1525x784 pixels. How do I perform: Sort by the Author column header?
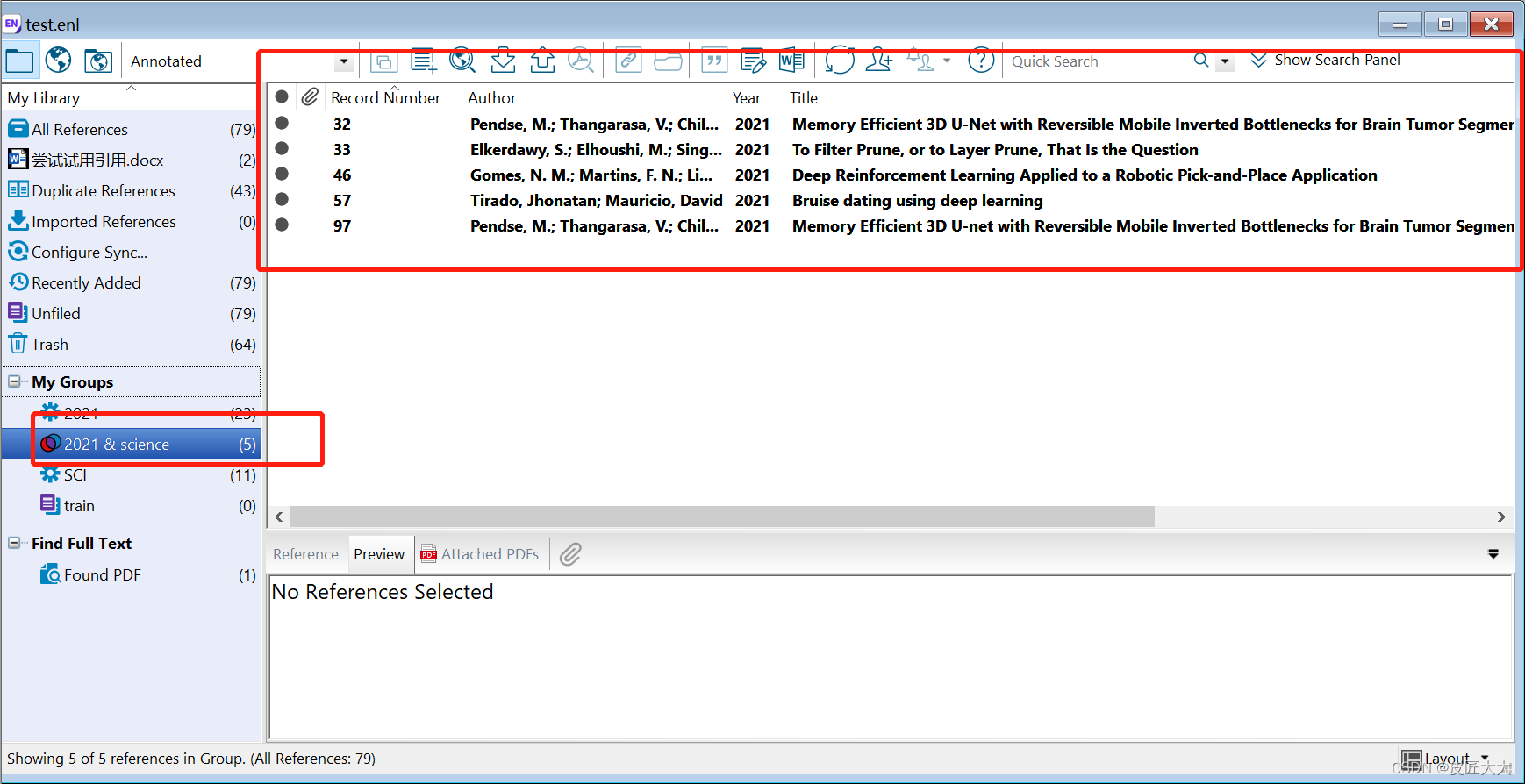click(x=491, y=98)
